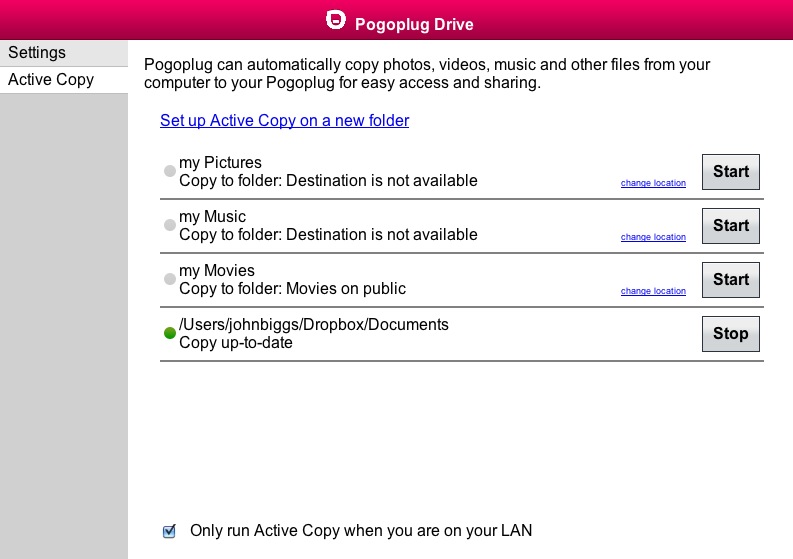This screenshot has width=793, height=559.
Task: Click the /Users/johnbiggs/Dropbox/Documents path
Action: (314, 325)
